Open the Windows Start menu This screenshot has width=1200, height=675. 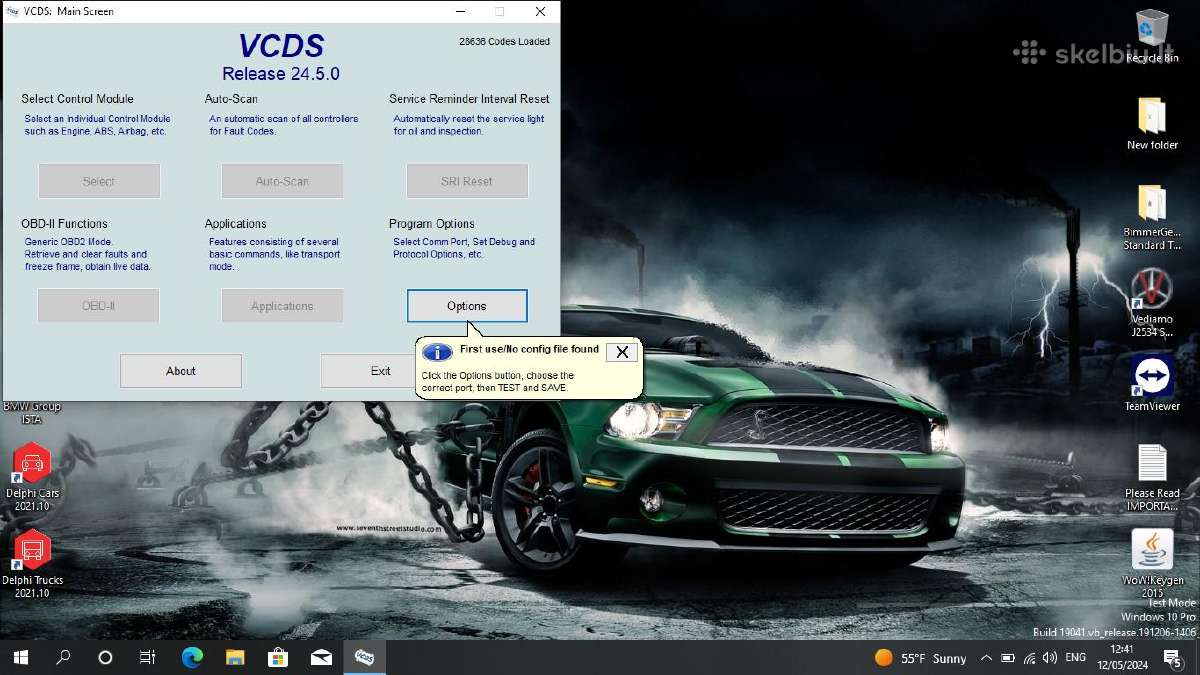(20, 657)
